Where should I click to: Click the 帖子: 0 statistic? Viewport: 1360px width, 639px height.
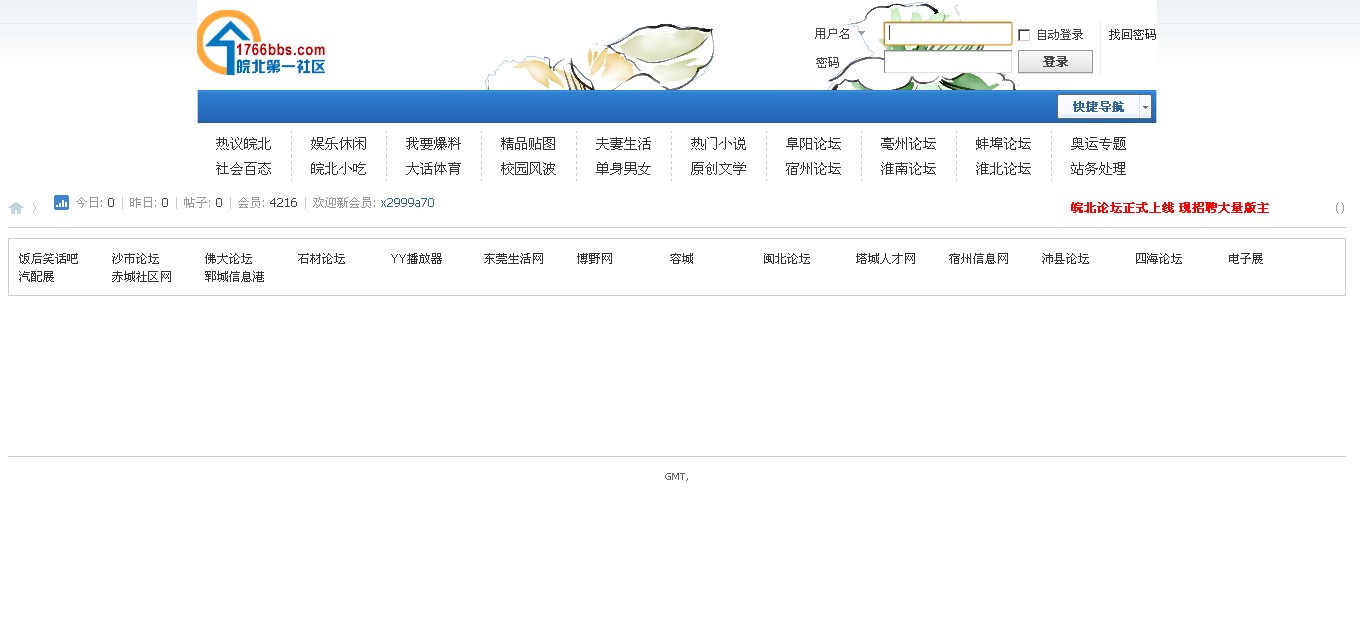click(x=203, y=203)
